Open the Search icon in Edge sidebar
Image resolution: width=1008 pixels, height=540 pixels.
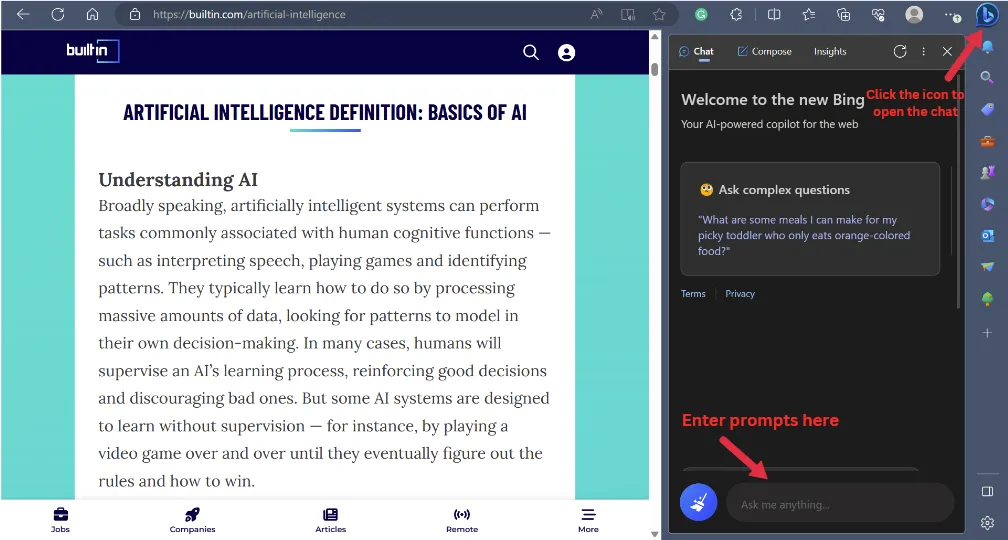tap(987, 78)
